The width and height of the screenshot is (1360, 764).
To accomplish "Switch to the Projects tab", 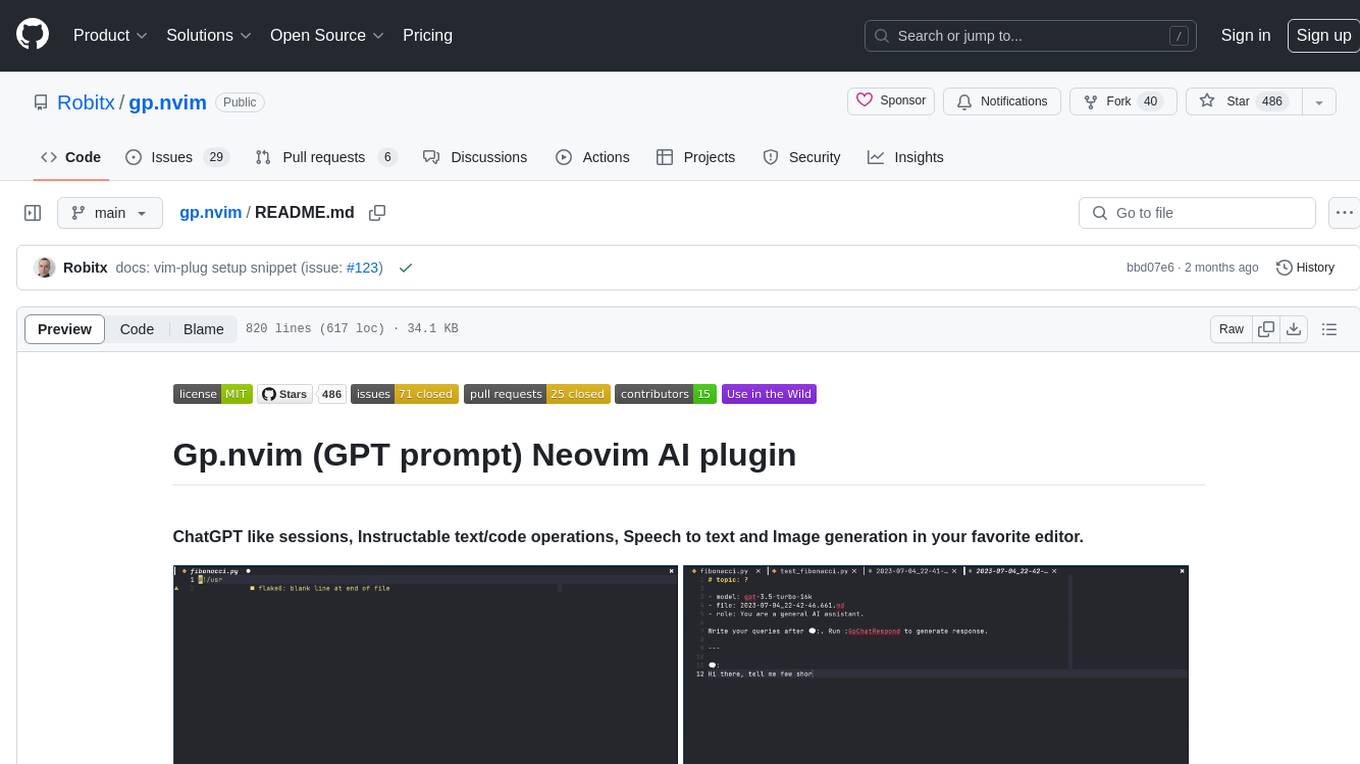I will coord(696,157).
